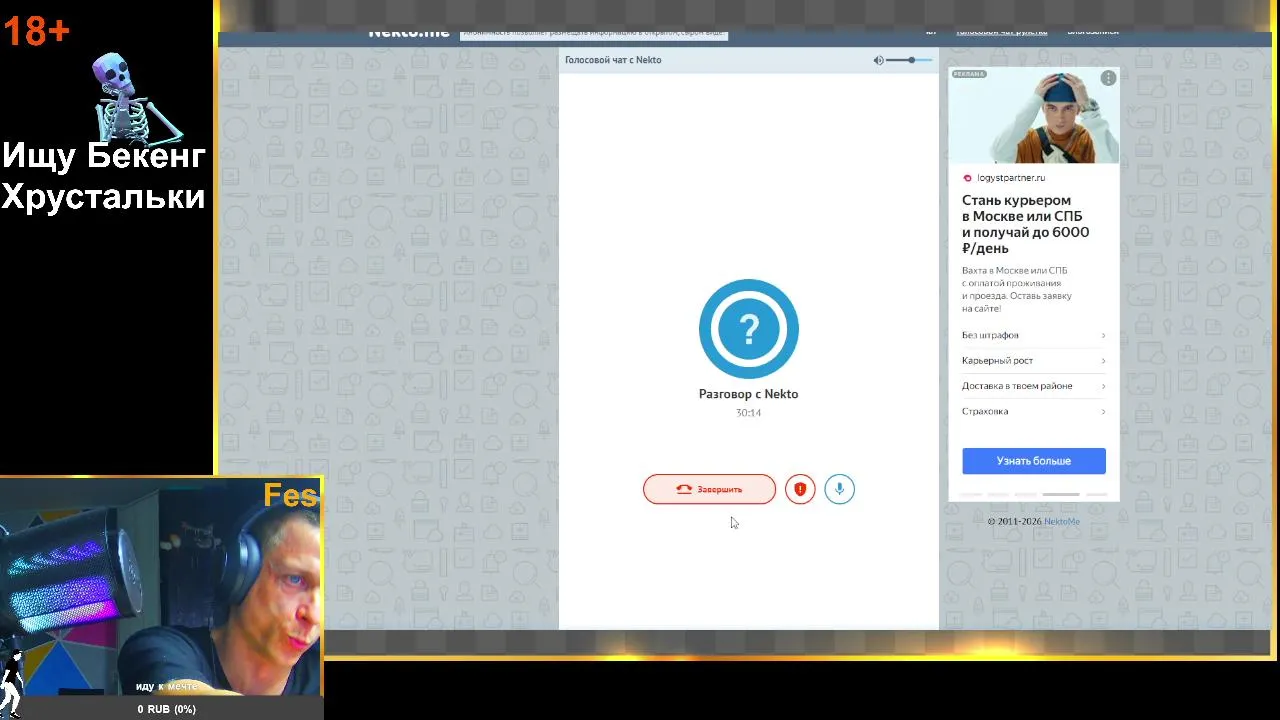Click the NektoMe footer link
The width and height of the screenshot is (1280, 720).
point(1062,521)
